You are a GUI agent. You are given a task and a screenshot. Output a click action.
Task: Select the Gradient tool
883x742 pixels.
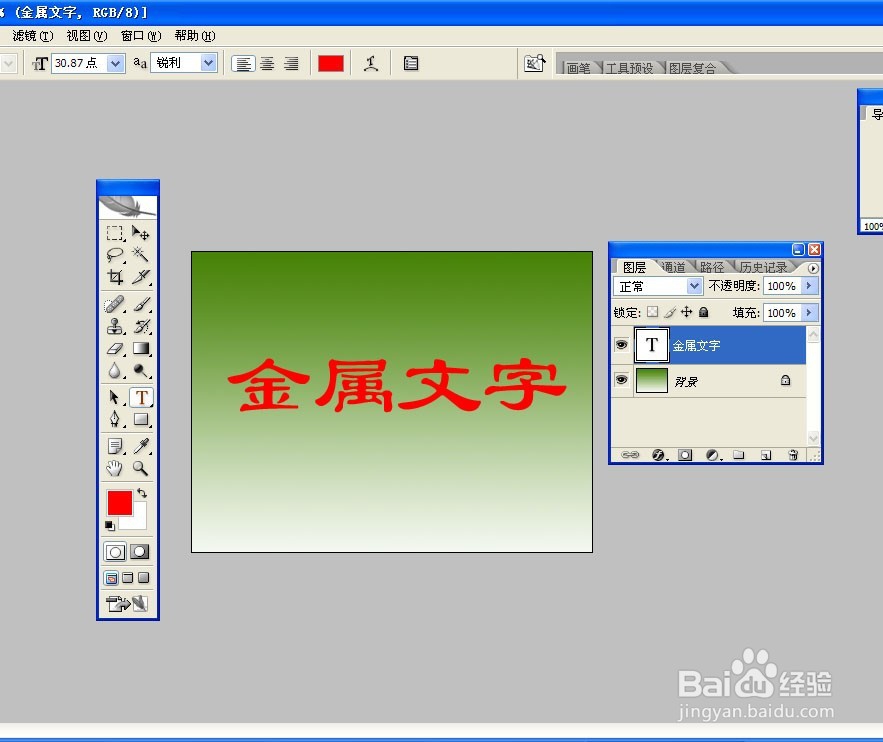141,349
